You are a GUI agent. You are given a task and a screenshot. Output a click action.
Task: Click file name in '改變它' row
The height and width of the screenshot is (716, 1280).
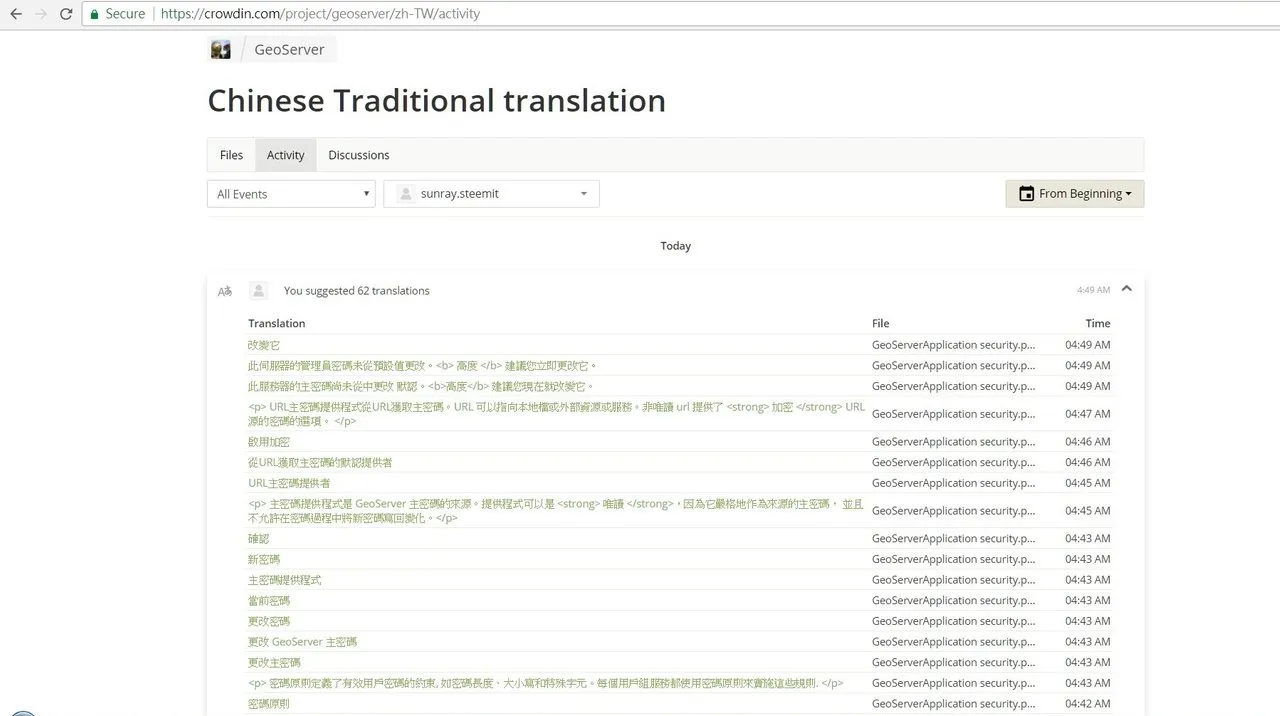point(953,345)
